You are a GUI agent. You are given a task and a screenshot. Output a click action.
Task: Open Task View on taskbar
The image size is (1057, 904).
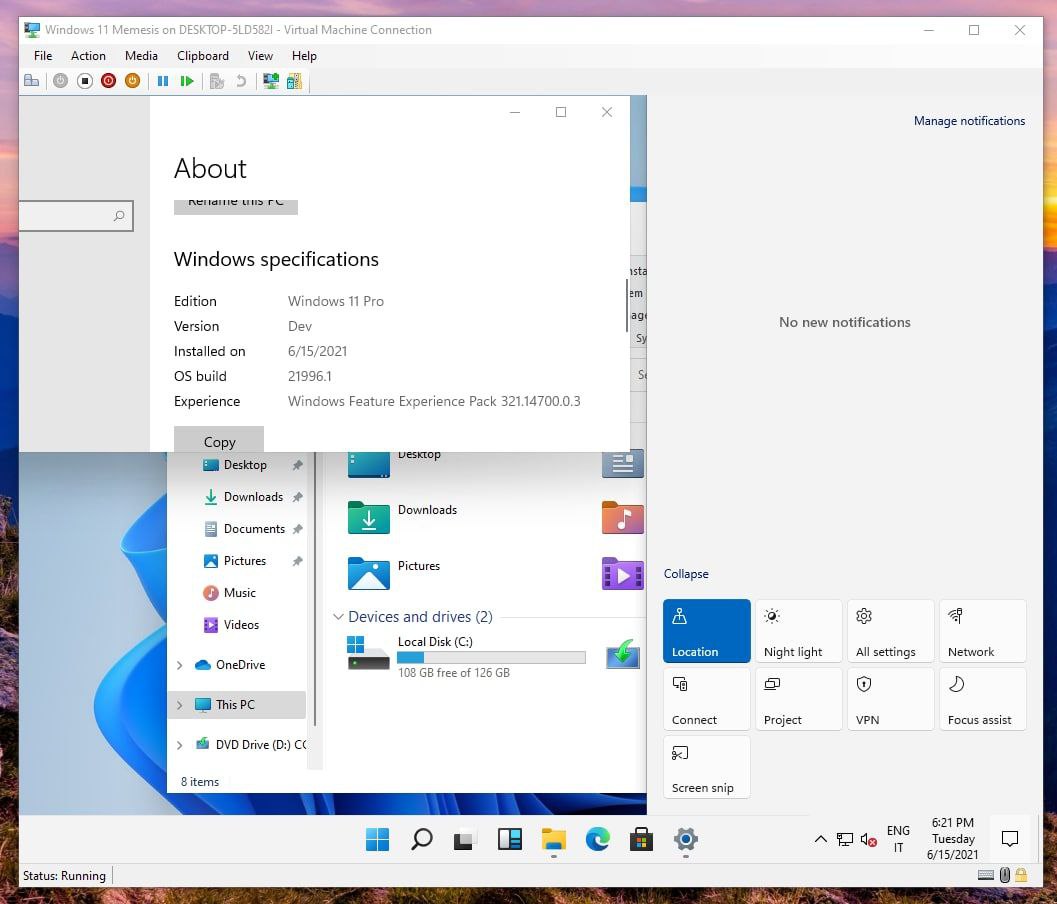coord(465,839)
